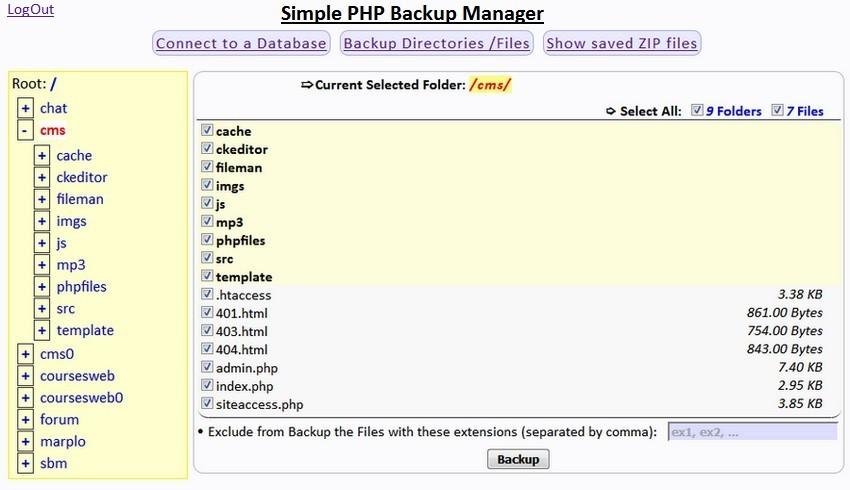Screen dimensions: 850x490
Task: Uncheck the admin.php file checkbox
Action: [x=207, y=367]
